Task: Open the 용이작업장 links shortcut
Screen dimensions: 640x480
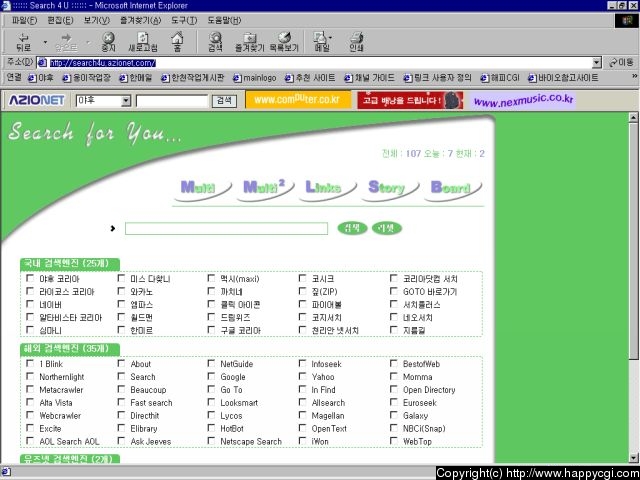Action: point(87,78)
